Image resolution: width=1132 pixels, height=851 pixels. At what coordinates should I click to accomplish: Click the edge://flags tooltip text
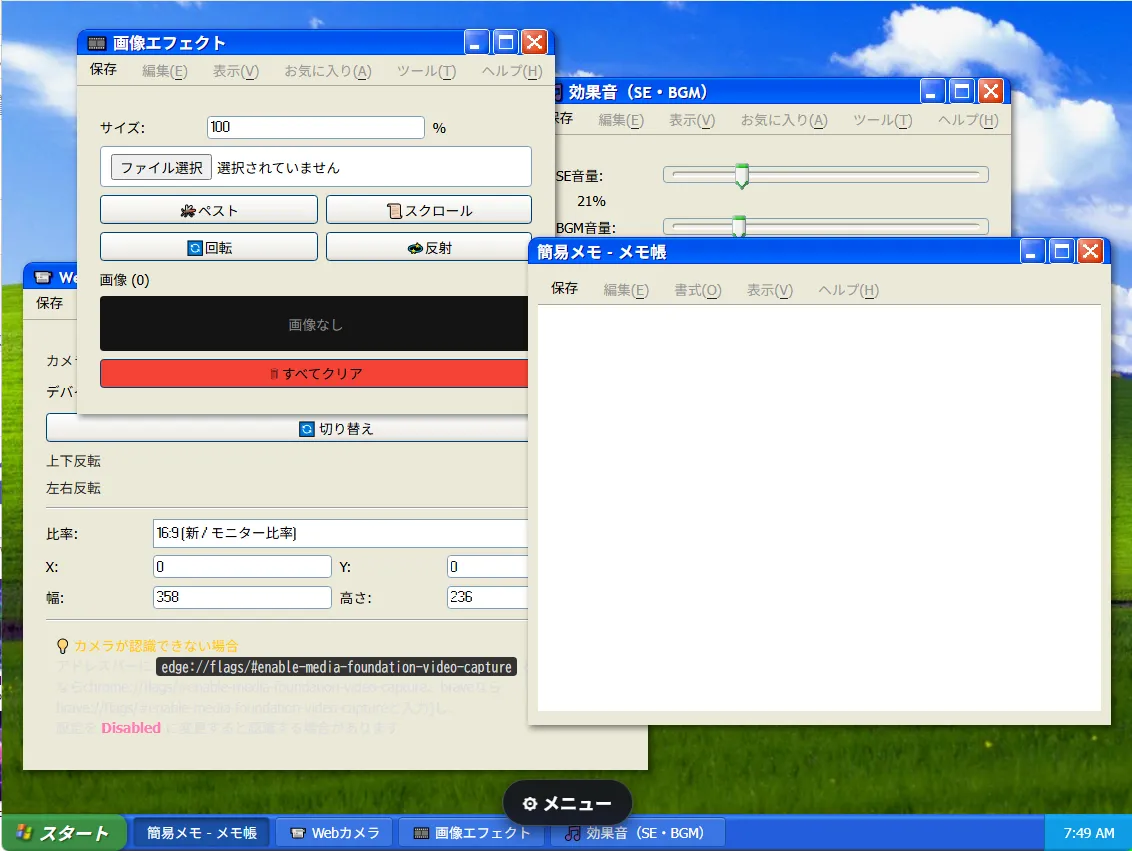point(336,667)
